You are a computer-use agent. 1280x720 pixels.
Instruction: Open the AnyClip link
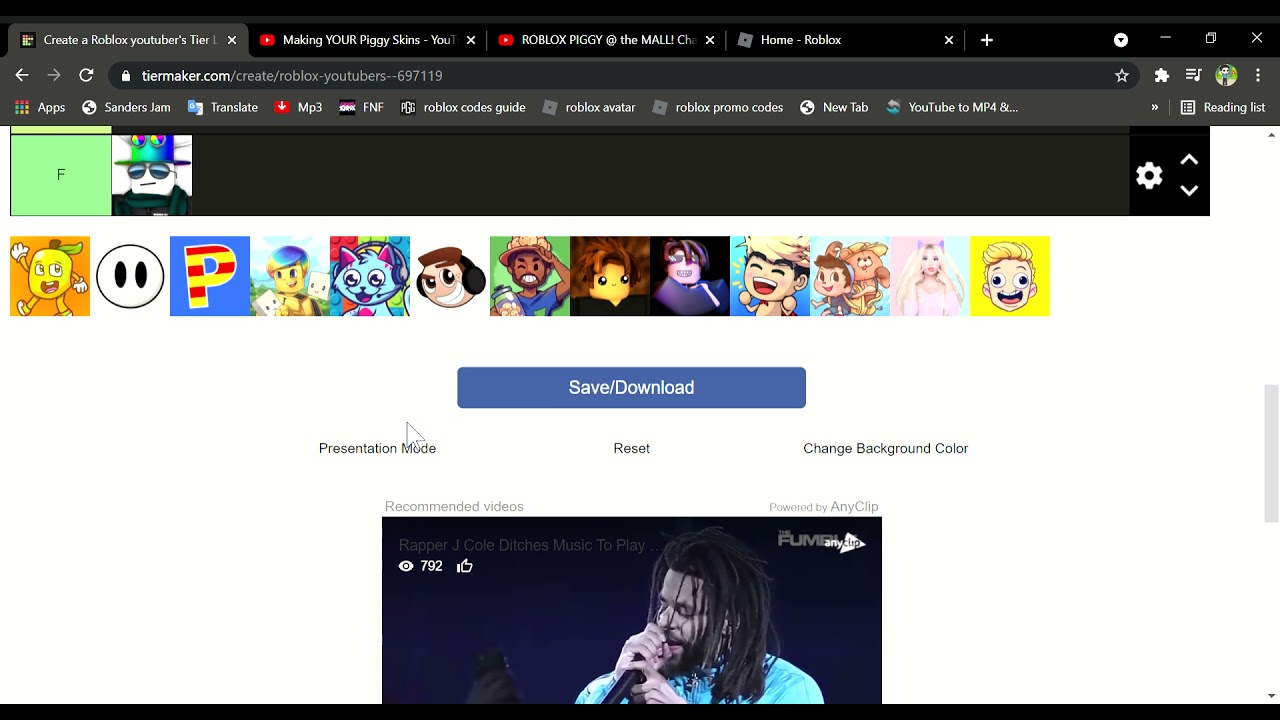(854, 507)
